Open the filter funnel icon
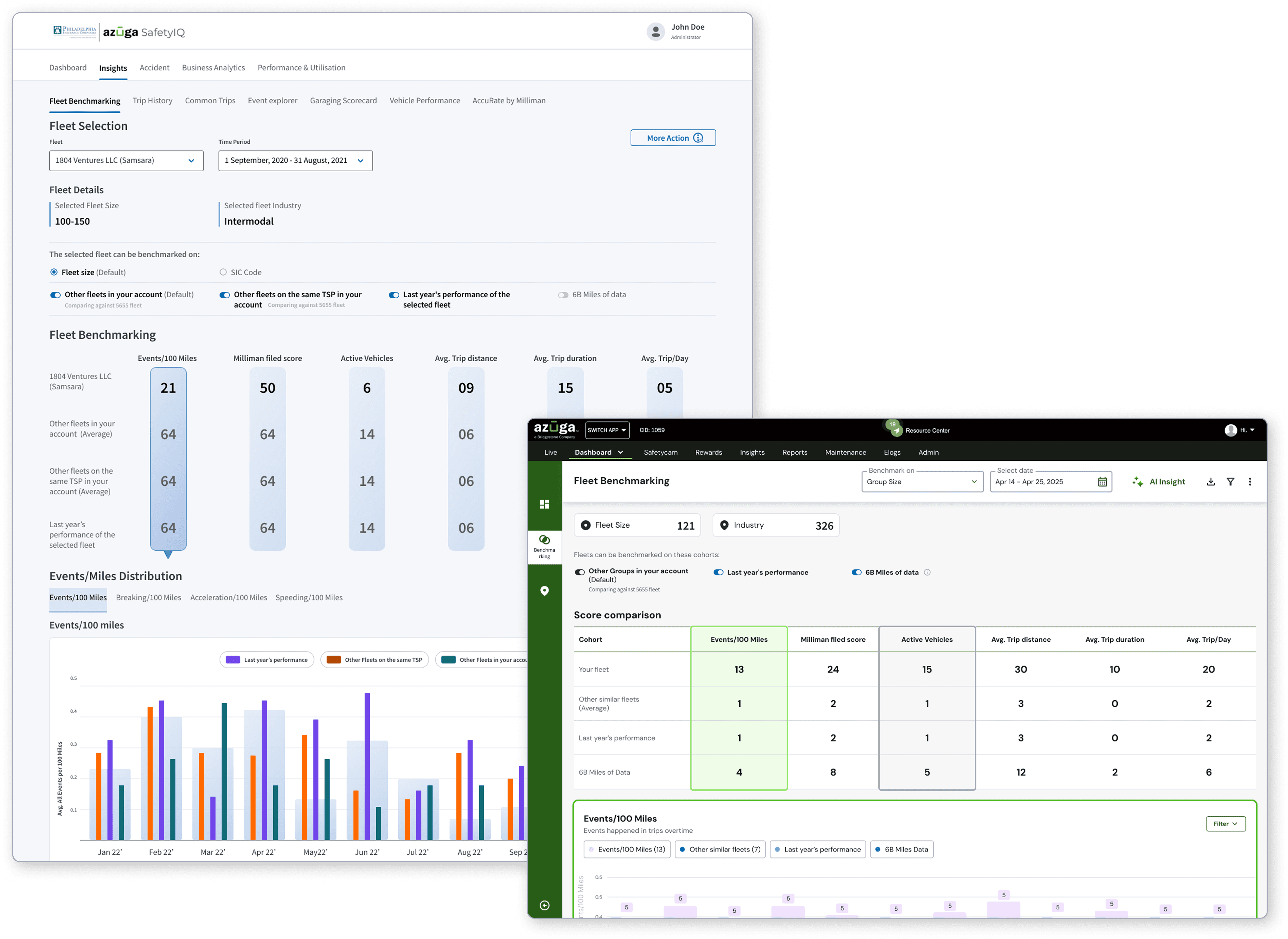 click(x=1230, y=482)
